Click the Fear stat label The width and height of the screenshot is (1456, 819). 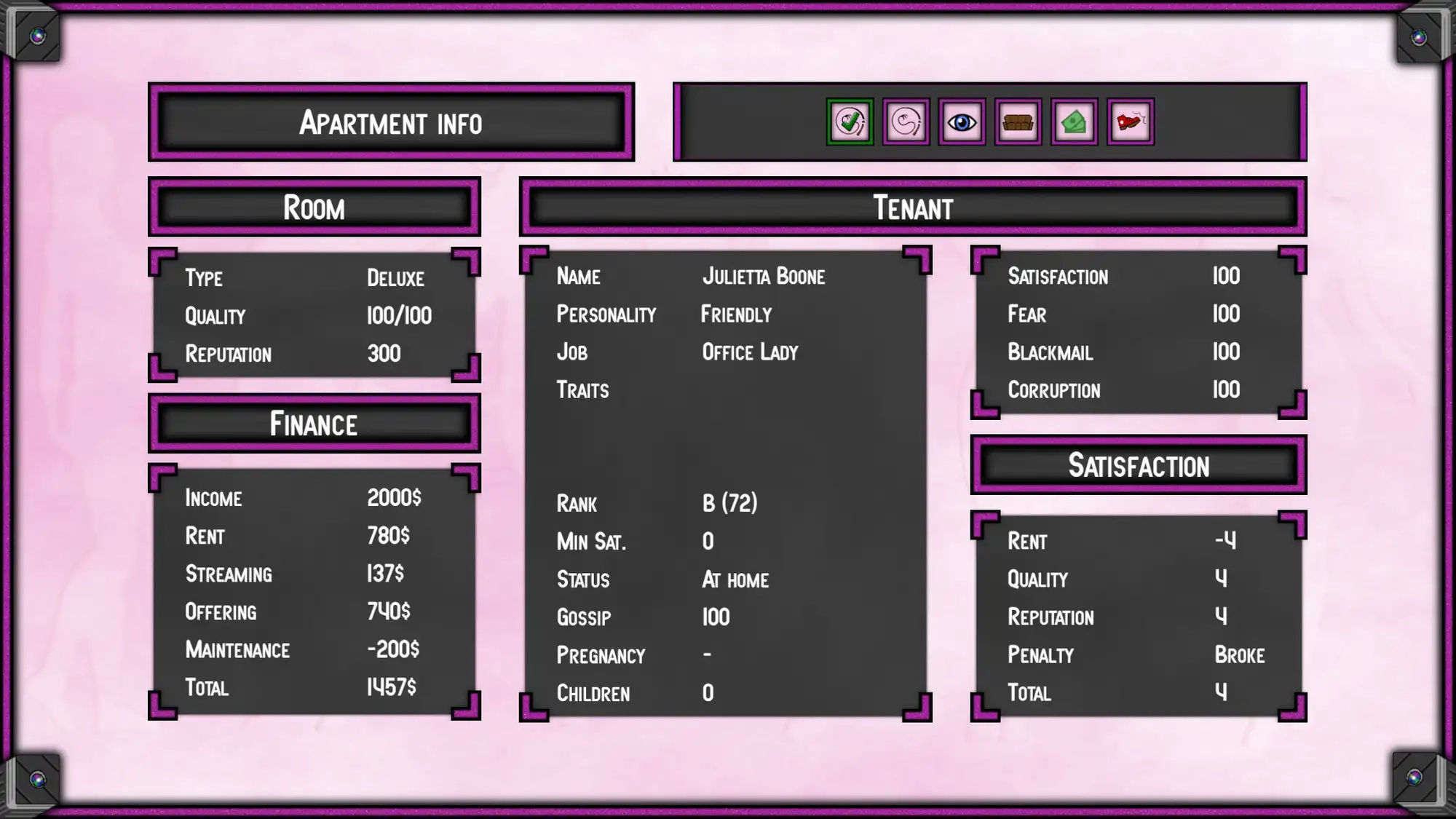(x=1026, y=314)
